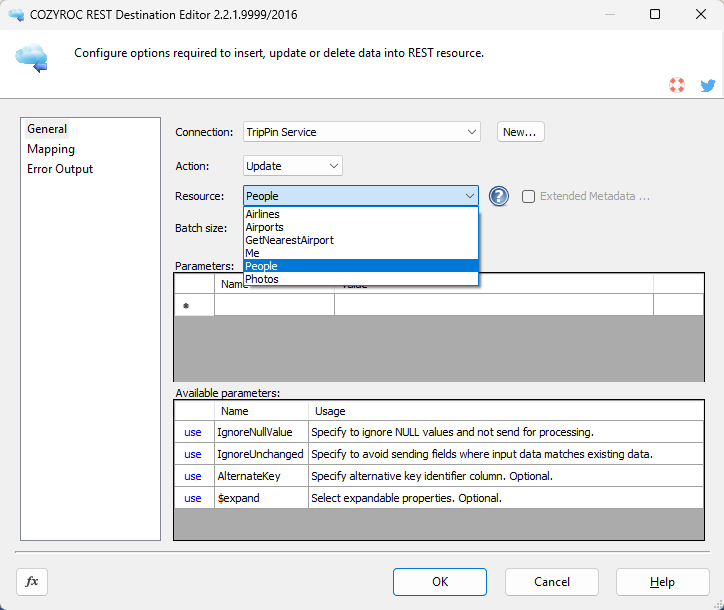This screenshot has width=724, height=610.
Task: Click the empty parameter Name cell
Action: [274, 305]
